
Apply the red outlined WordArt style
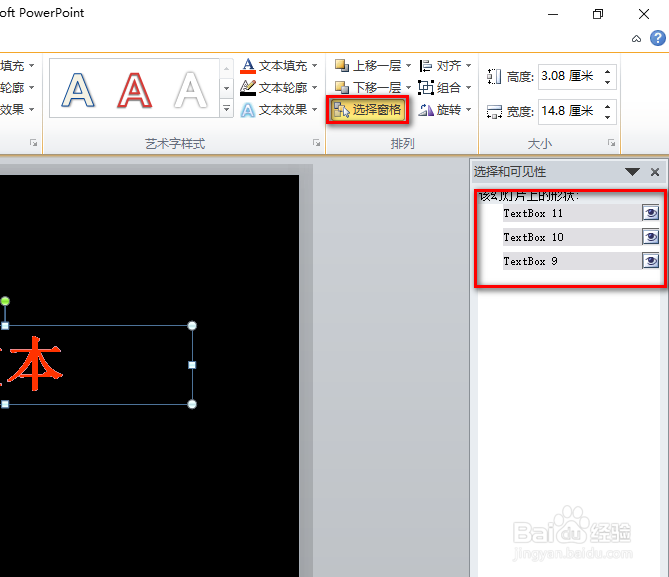coord(134,90)
